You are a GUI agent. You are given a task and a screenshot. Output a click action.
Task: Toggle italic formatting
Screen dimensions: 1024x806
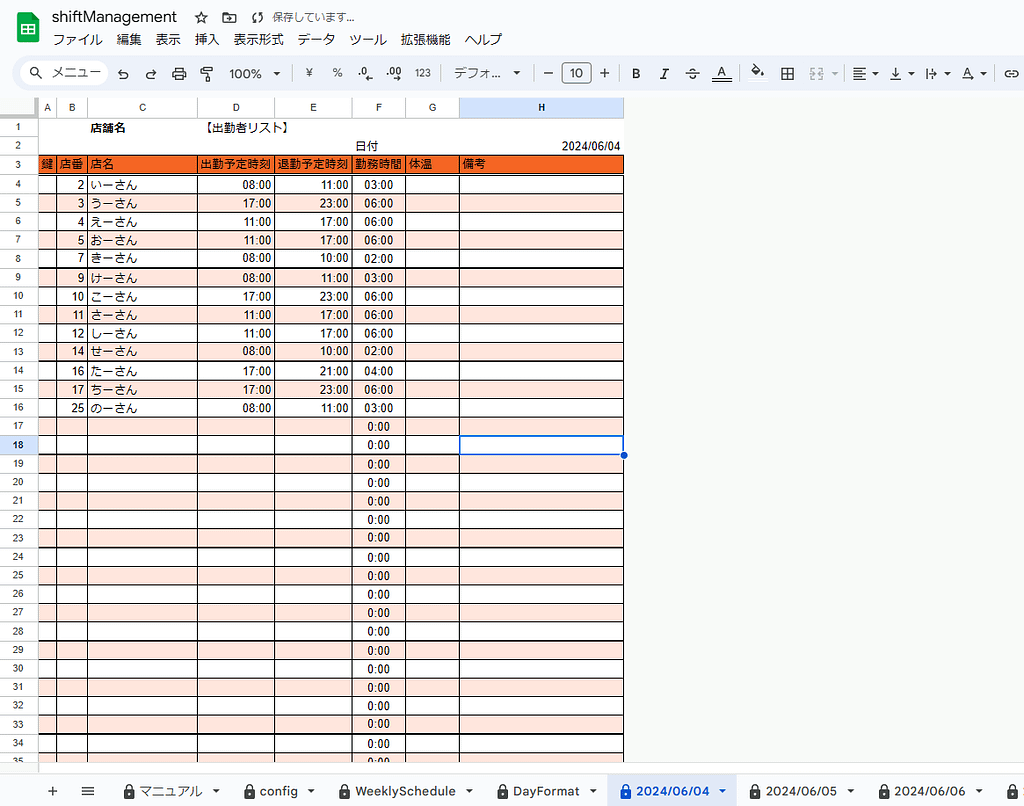(664, 73)
